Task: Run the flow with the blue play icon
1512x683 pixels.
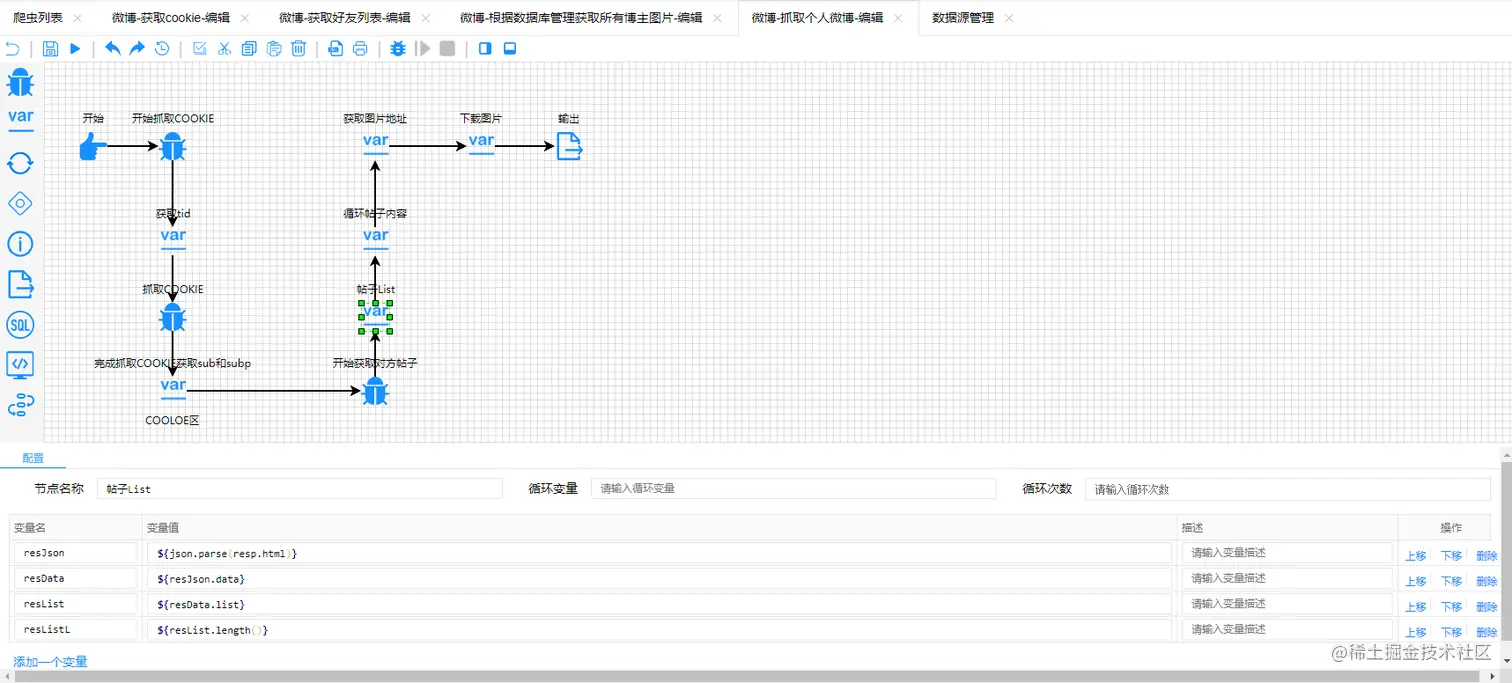Action: click(x=75, y=48)
